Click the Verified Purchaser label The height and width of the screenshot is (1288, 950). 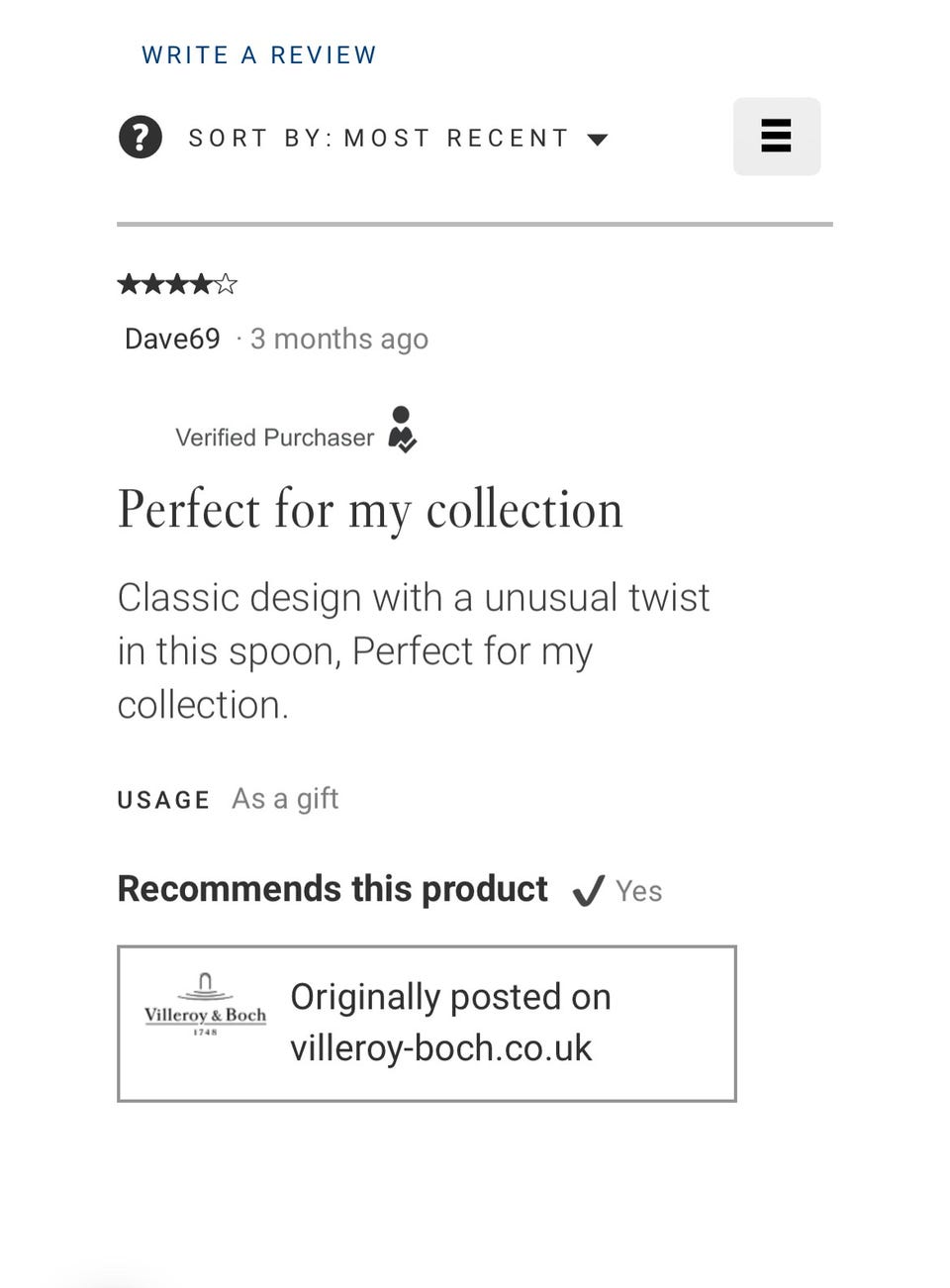pos(274,438)
